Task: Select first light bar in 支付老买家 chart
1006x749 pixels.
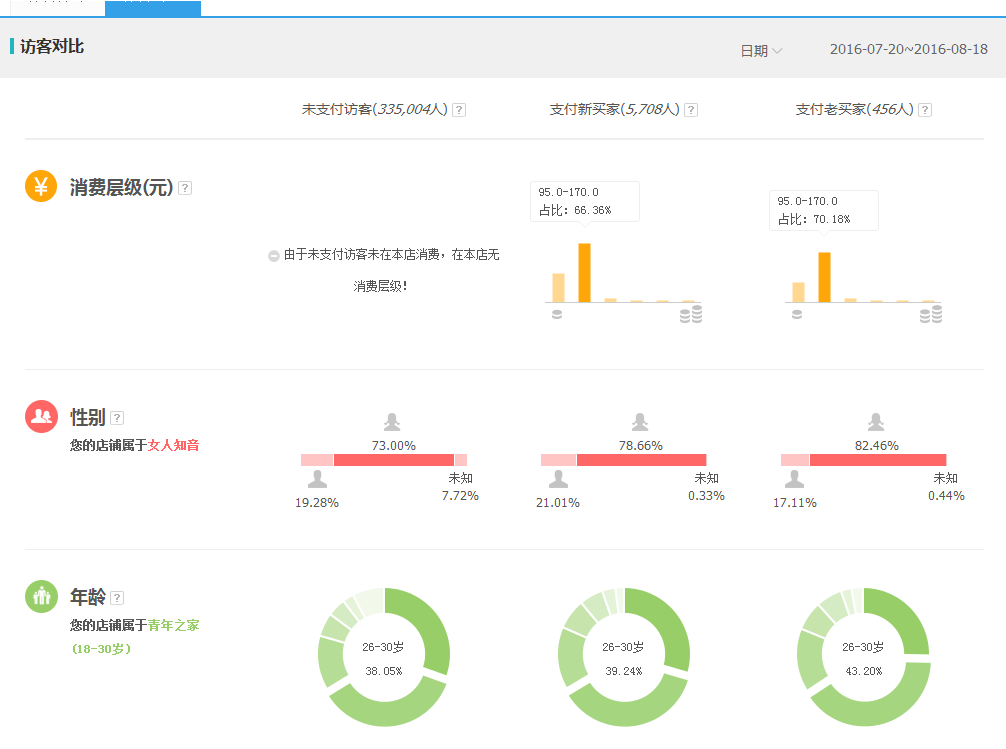Action: [x=798, y=292]
